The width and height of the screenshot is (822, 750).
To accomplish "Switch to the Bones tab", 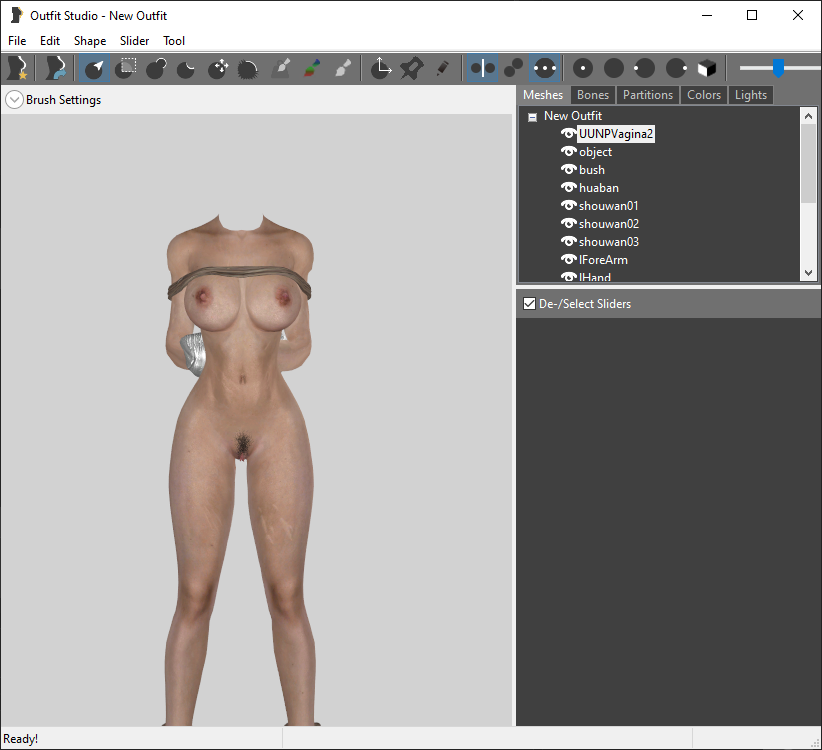I will coord(593,95).
